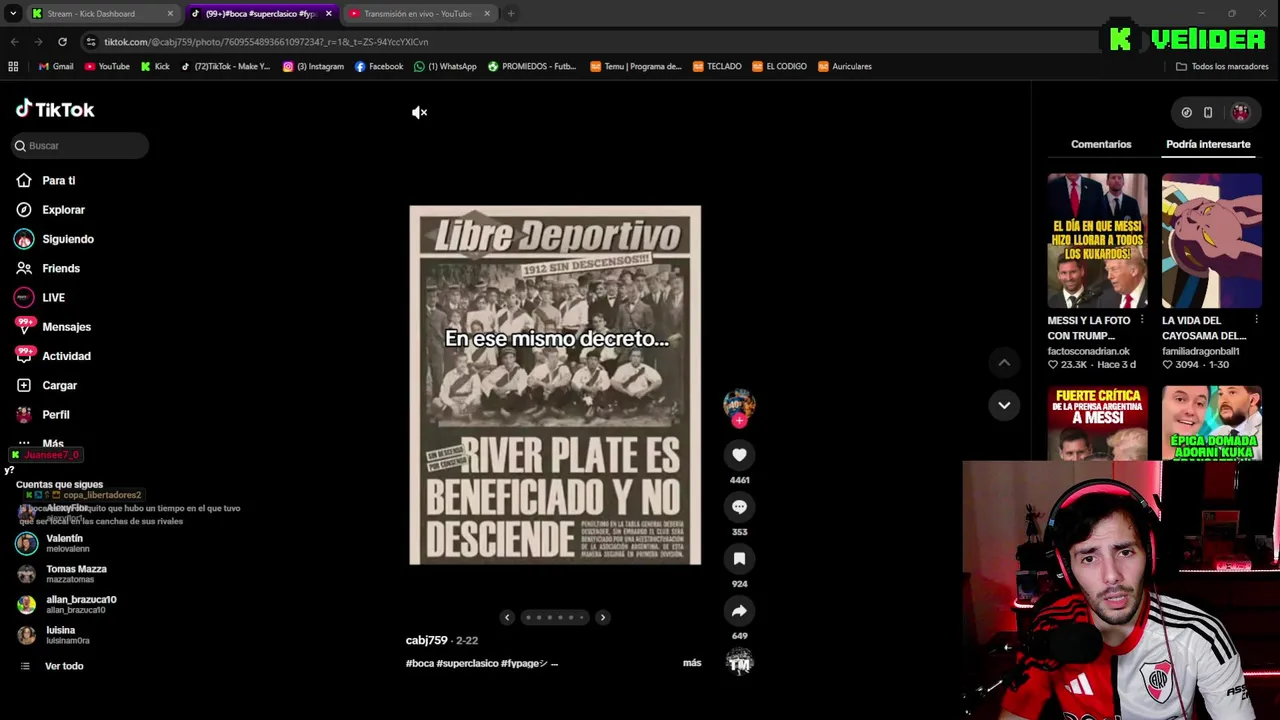Viewport: 1280px width, 720px height.
Task: Jump to the next video using down chevron
Action: click(1004, 405)
